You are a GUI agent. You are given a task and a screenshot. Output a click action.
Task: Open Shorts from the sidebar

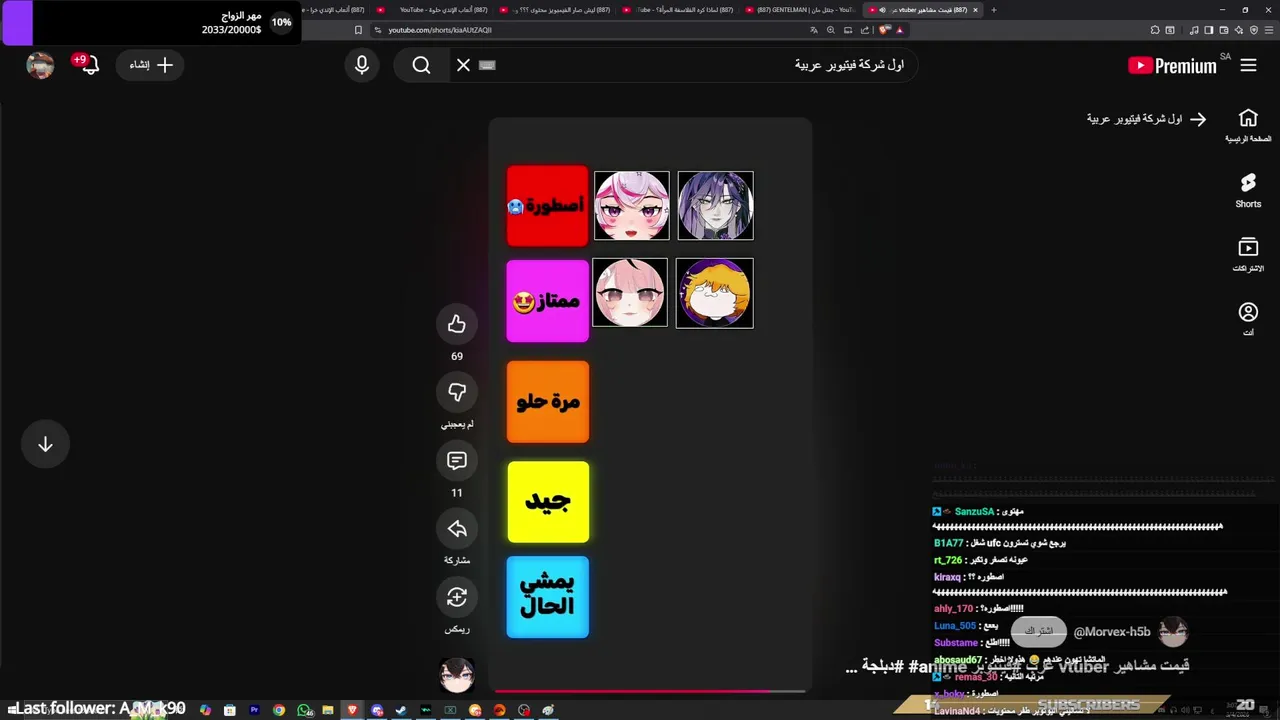coord(1248,190)
